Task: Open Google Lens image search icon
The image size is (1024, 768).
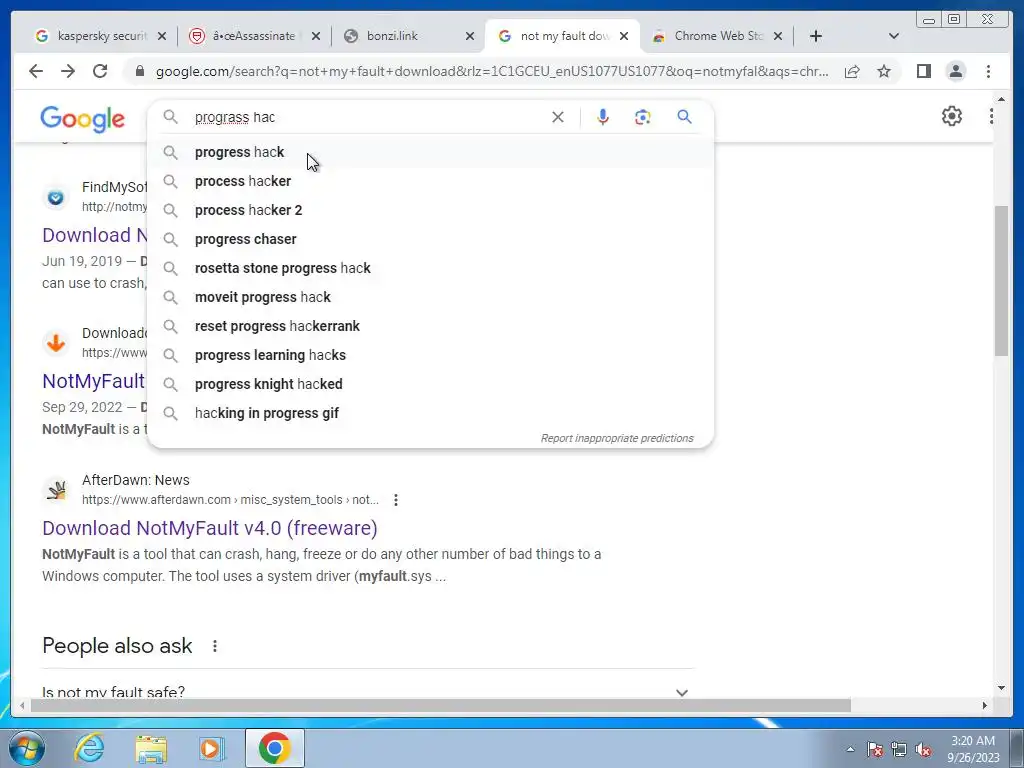Action: (x=643, y=117)
